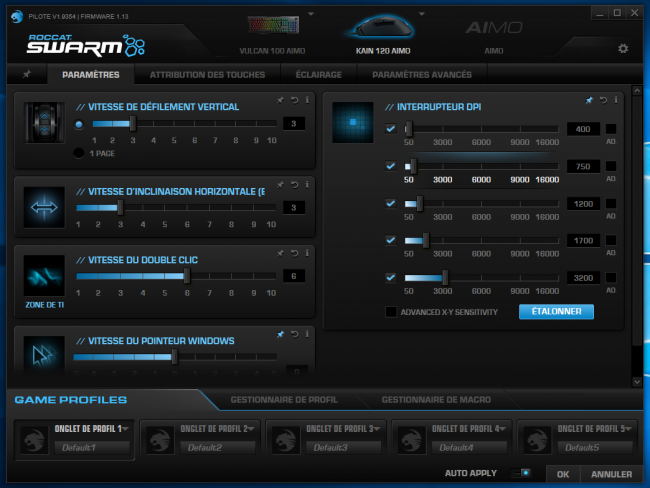
Task: Click the pinned settings tab icon
Action: [x=27, y=74]
